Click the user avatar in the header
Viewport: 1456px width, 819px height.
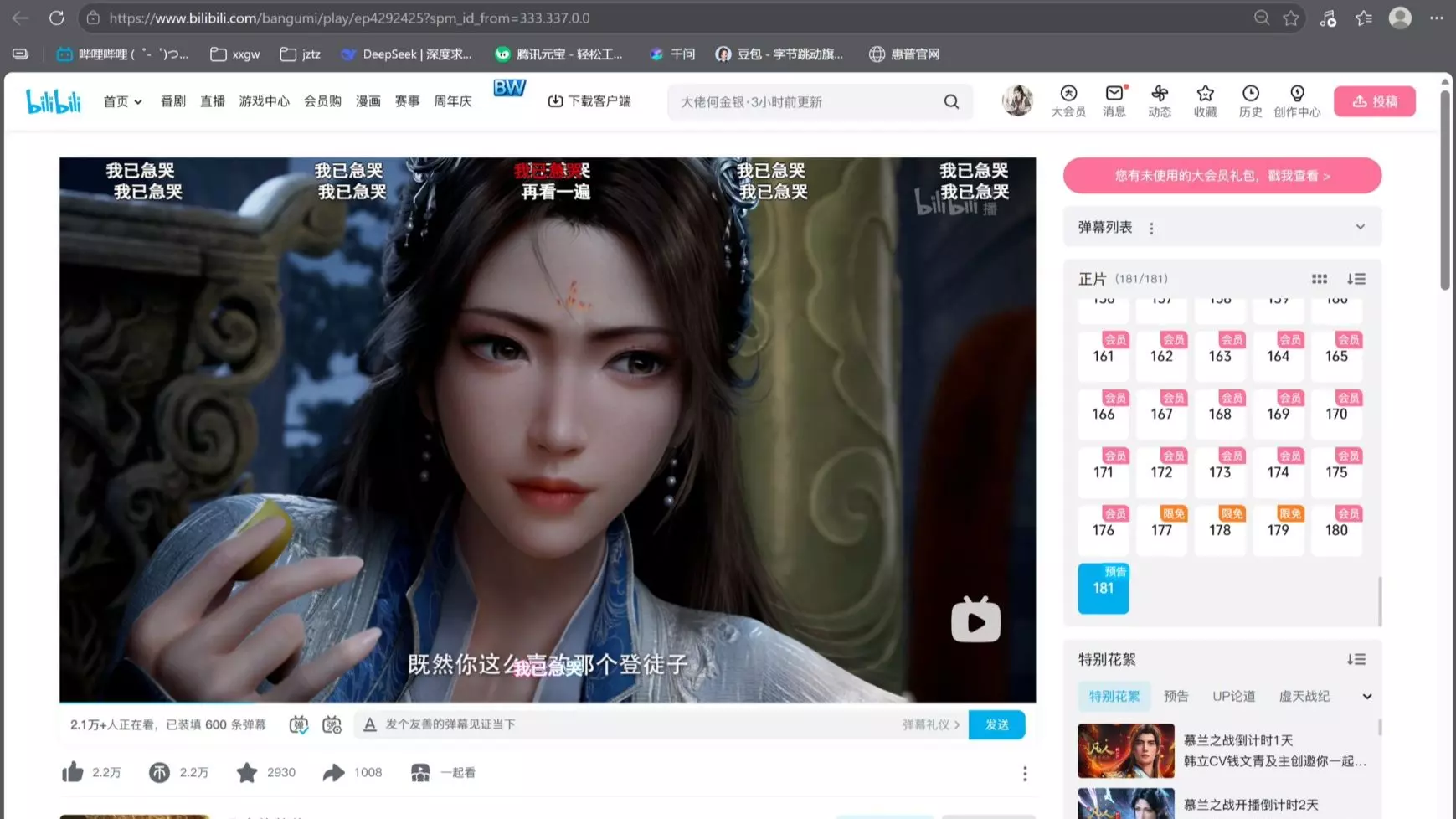point(1017,100)
